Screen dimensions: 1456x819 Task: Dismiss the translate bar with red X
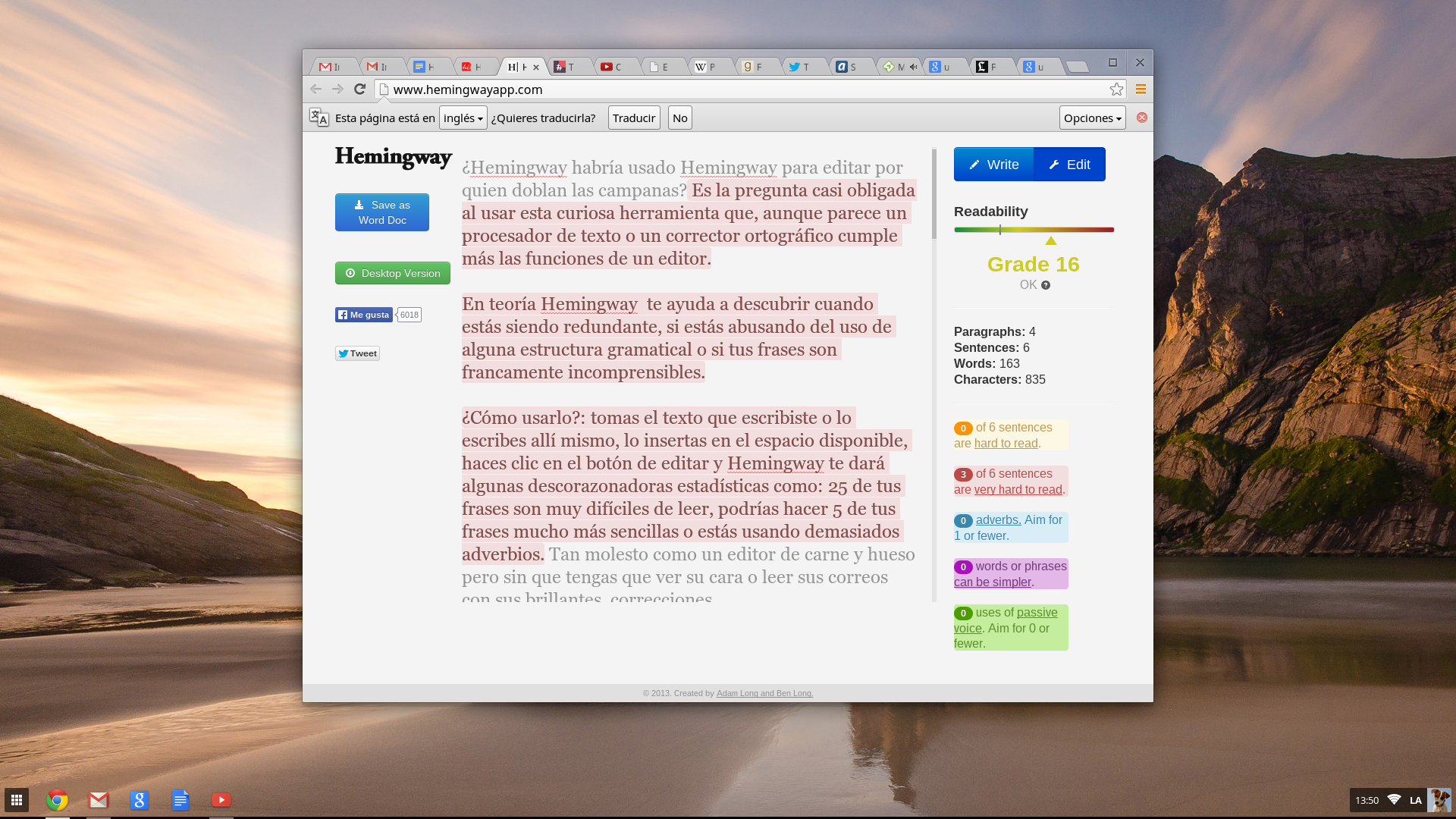tap(1142, 118)
